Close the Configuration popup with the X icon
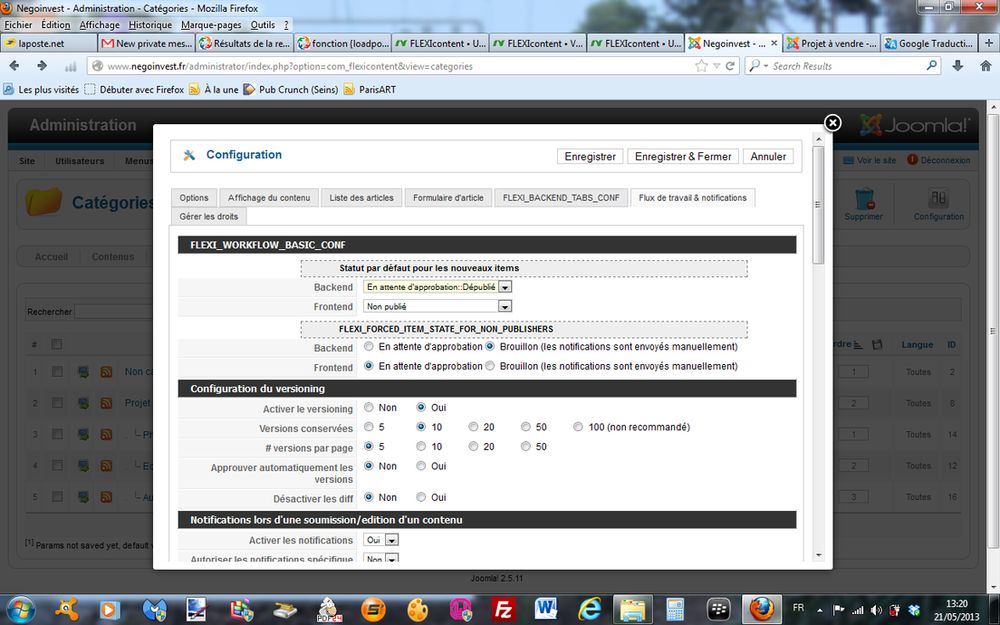The height and width of the screenshot is (625, 1000). click(x=832, y=122)
